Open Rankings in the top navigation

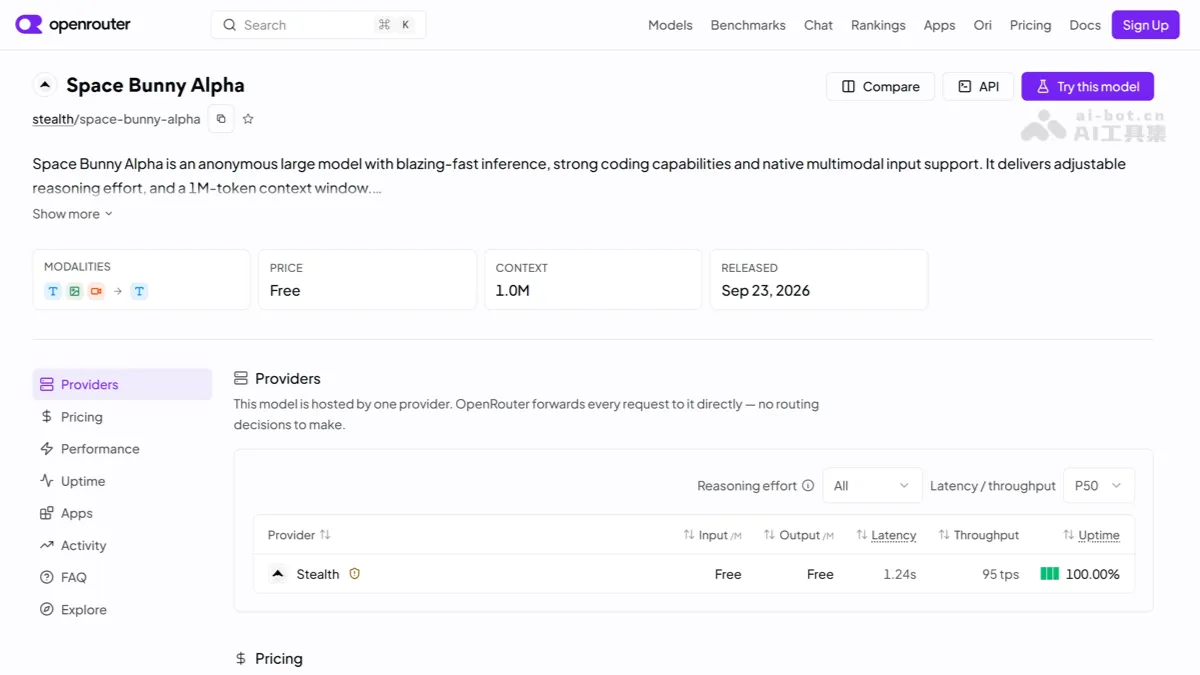click(x=878, y=25)
